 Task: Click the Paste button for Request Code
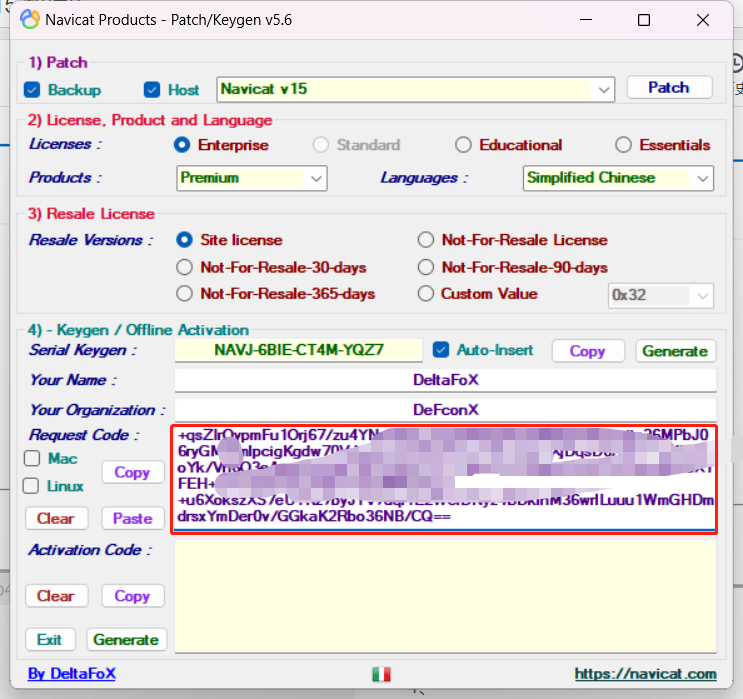point(132,518)
